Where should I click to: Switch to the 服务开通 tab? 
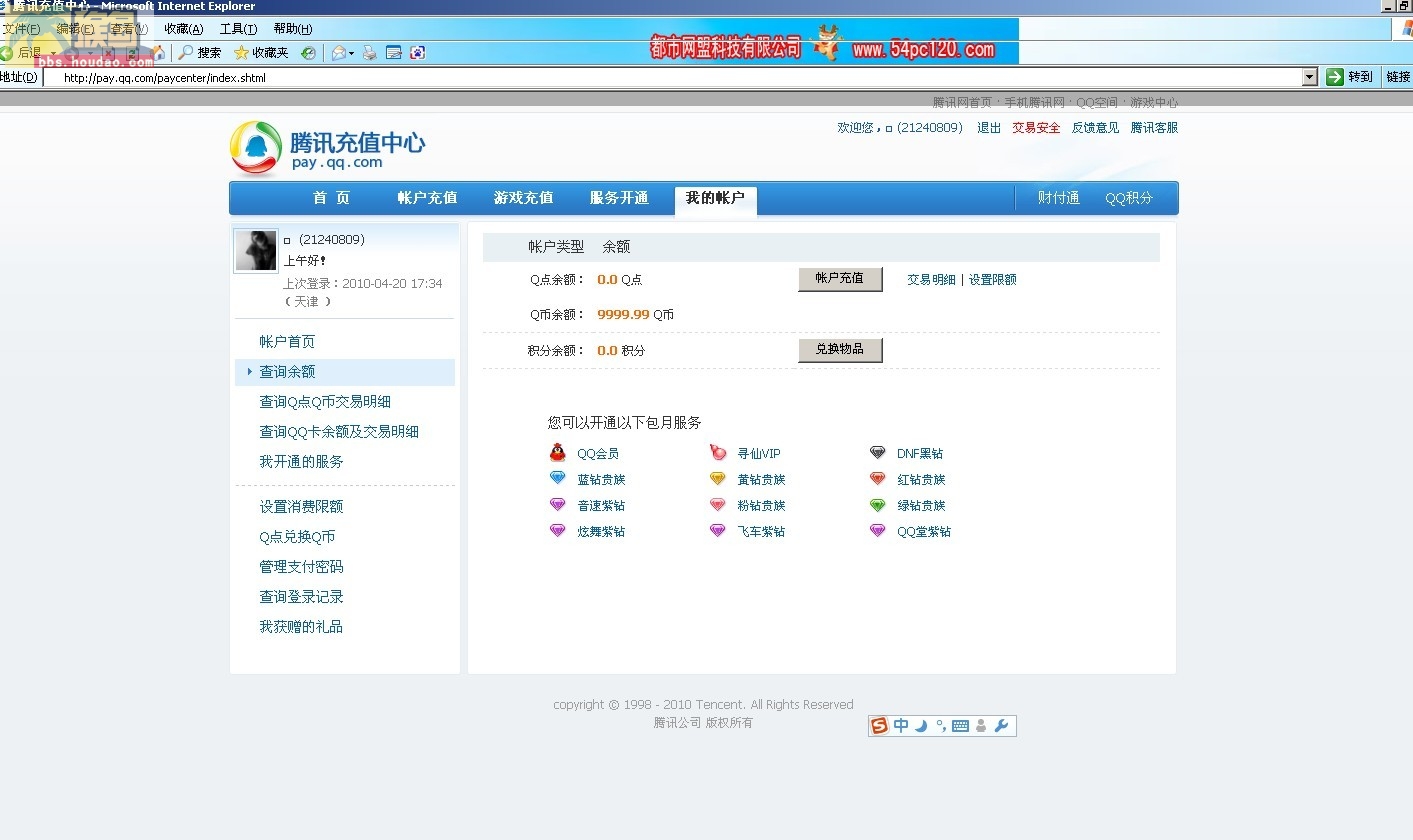coord(619,198)
